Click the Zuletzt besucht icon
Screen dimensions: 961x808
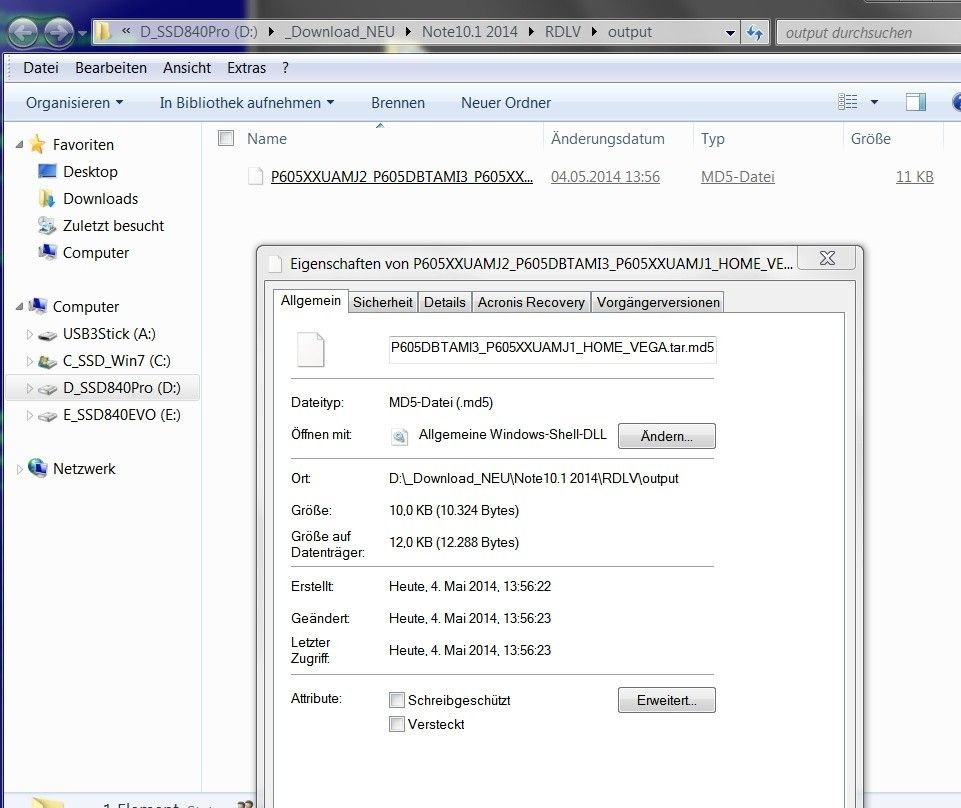[47, 225]
